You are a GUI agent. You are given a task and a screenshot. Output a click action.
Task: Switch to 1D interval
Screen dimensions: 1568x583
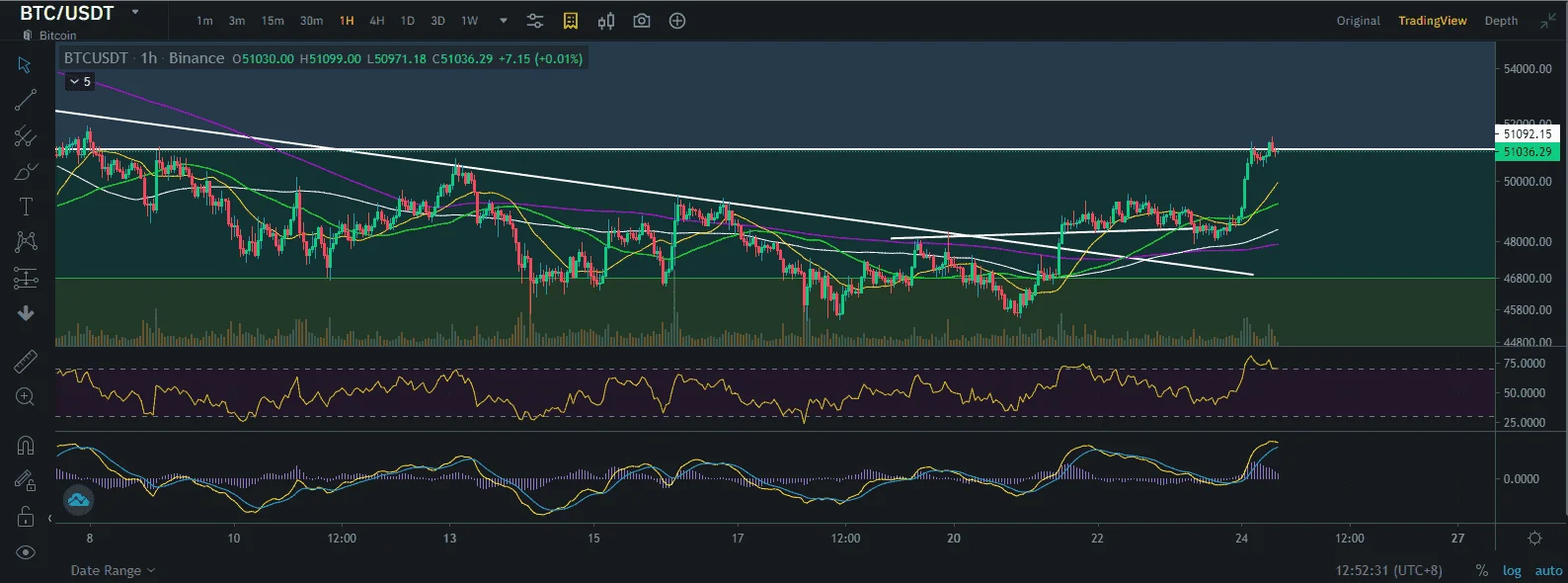pos(408,21)
